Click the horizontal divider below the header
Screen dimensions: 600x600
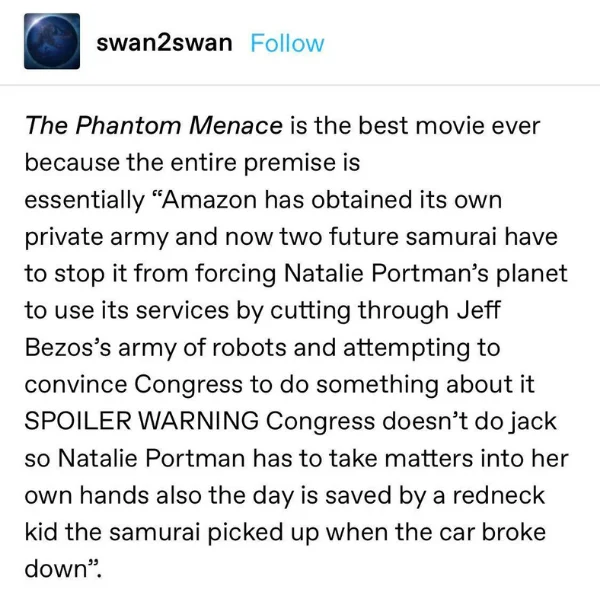click(300, 85)
